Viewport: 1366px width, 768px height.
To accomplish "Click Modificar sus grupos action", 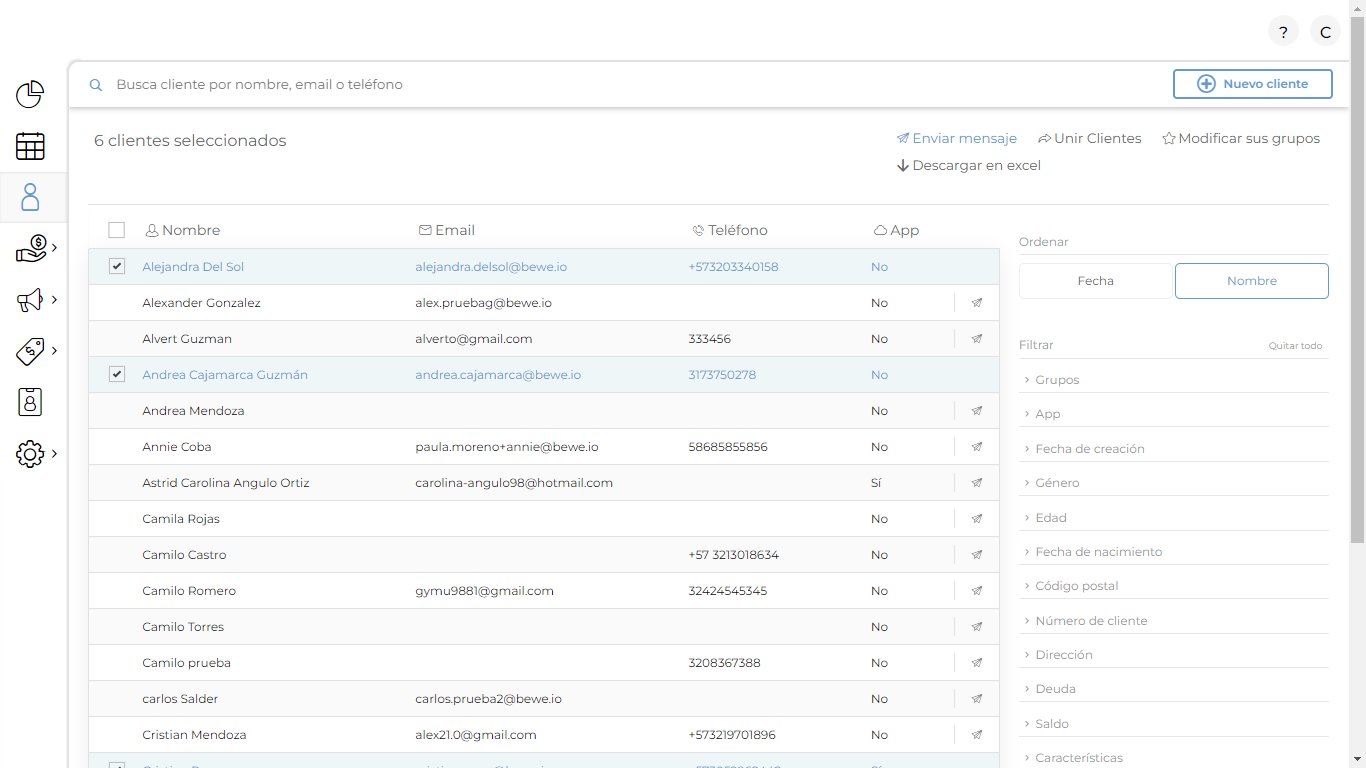I will coord(1241,139).
